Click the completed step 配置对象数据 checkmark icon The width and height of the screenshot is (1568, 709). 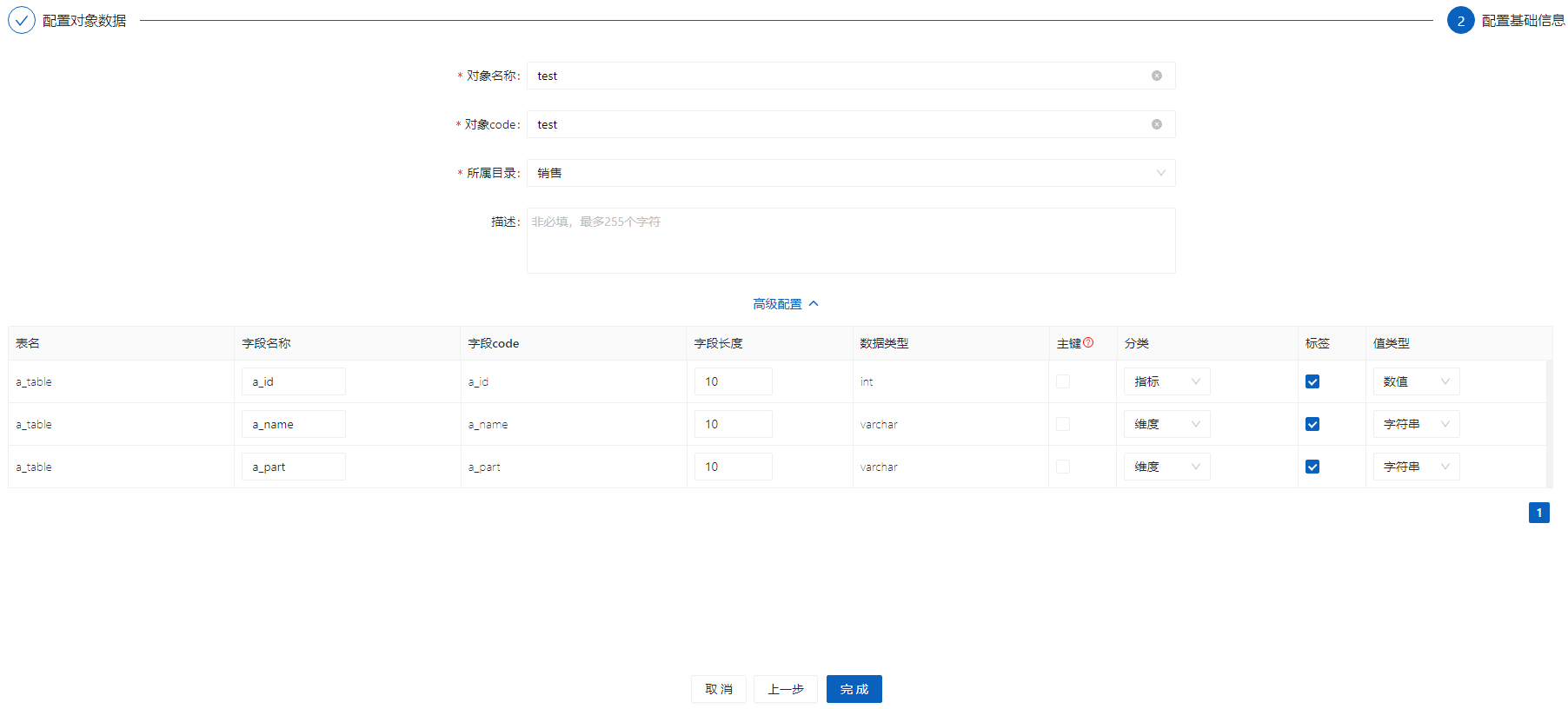coord(22,20)
